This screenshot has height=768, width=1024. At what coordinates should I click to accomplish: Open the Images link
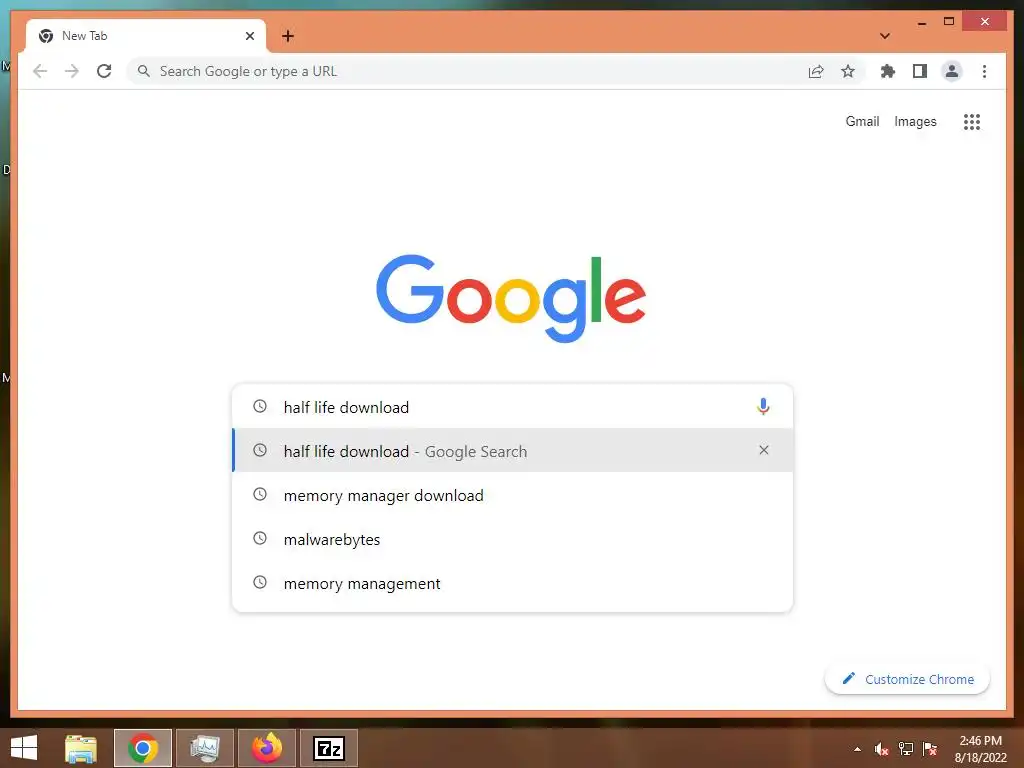click(915, 121)
